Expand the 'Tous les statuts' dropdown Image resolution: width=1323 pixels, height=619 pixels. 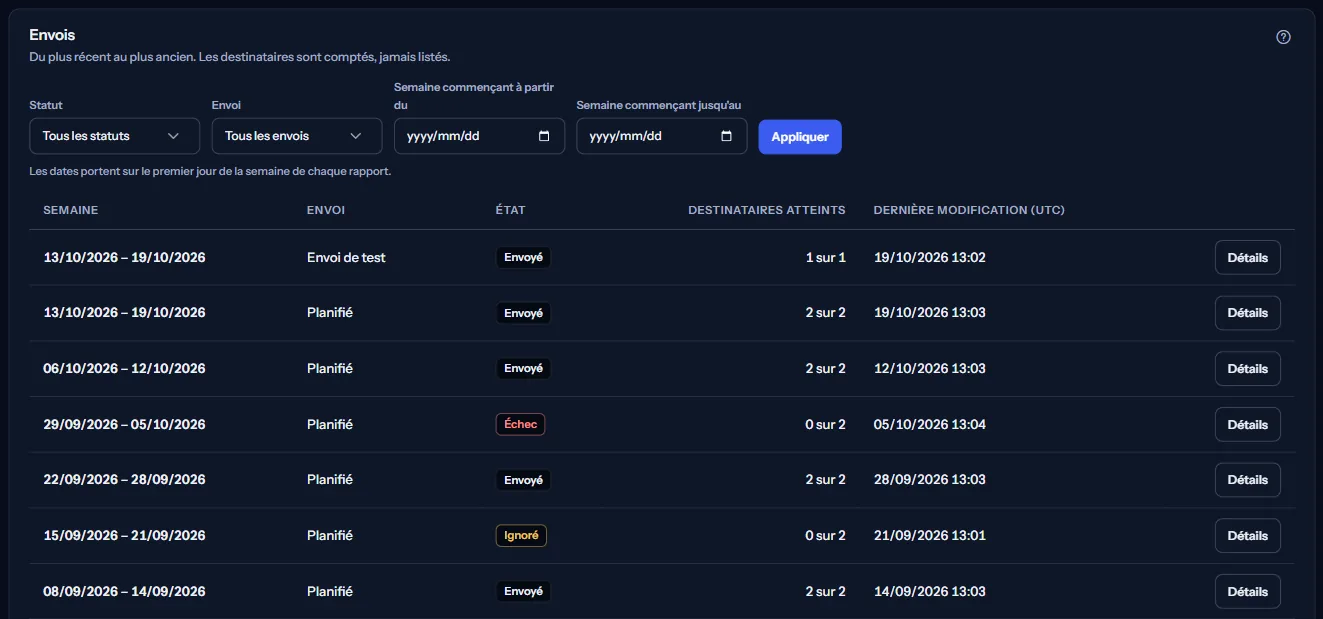(115, 136)
